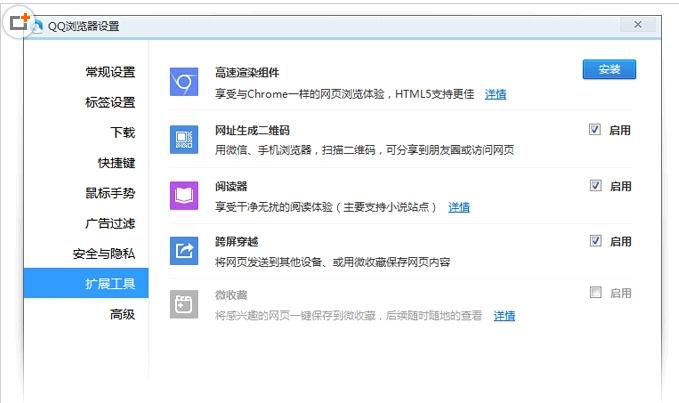Click the 高速渲染组件 title text
679x403 pixels.
coord(247,73)
